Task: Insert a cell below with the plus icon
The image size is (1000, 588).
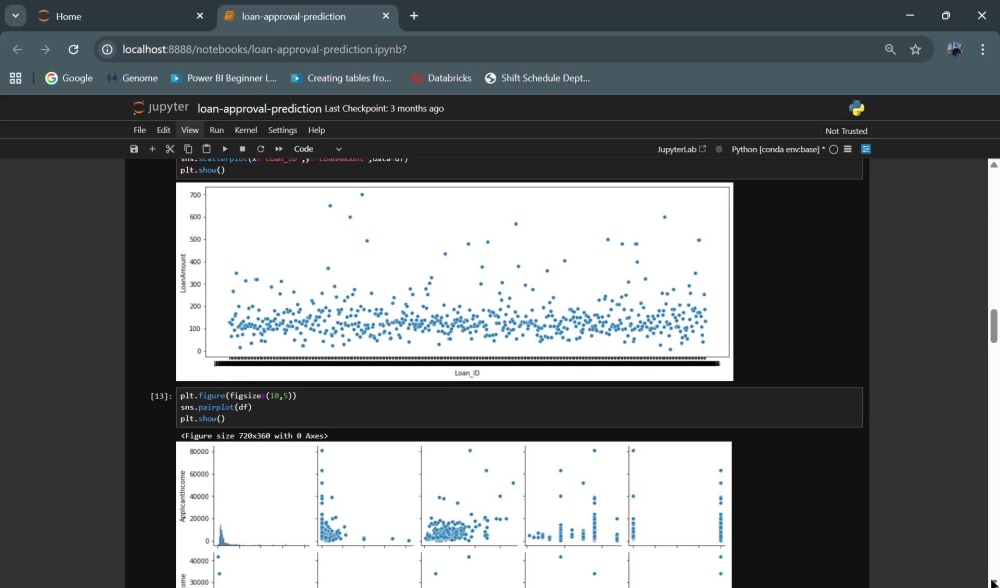Action: tap(152, 149)
